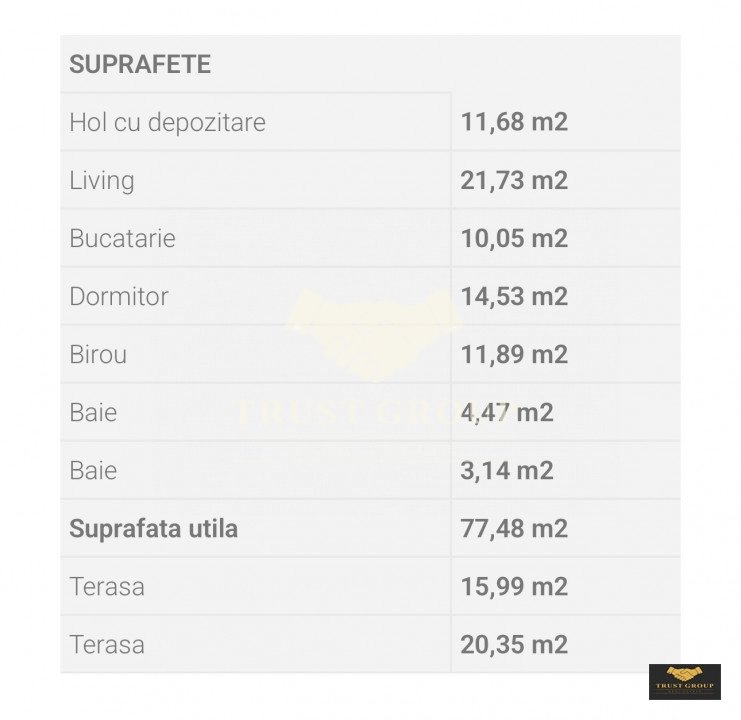Click the Suprafata utila bold label
Screen dimensions: 741x720
tap(154, 529)
